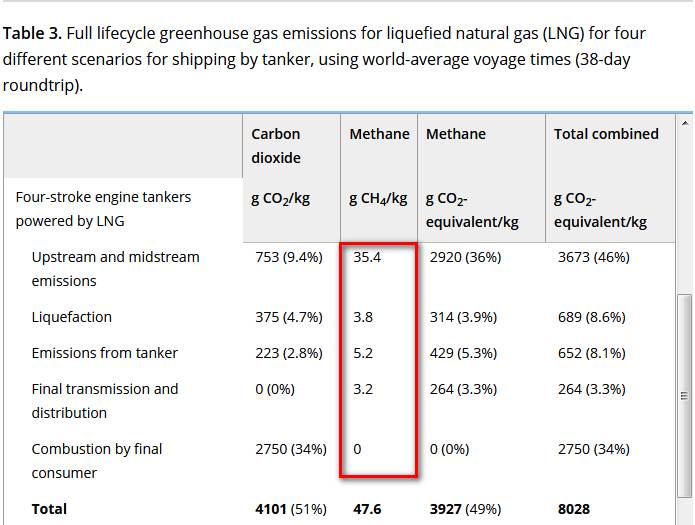Select the Upstream and midstream emissions row label
The width and height of the screenshot is (695, 525).
point(115,269)
